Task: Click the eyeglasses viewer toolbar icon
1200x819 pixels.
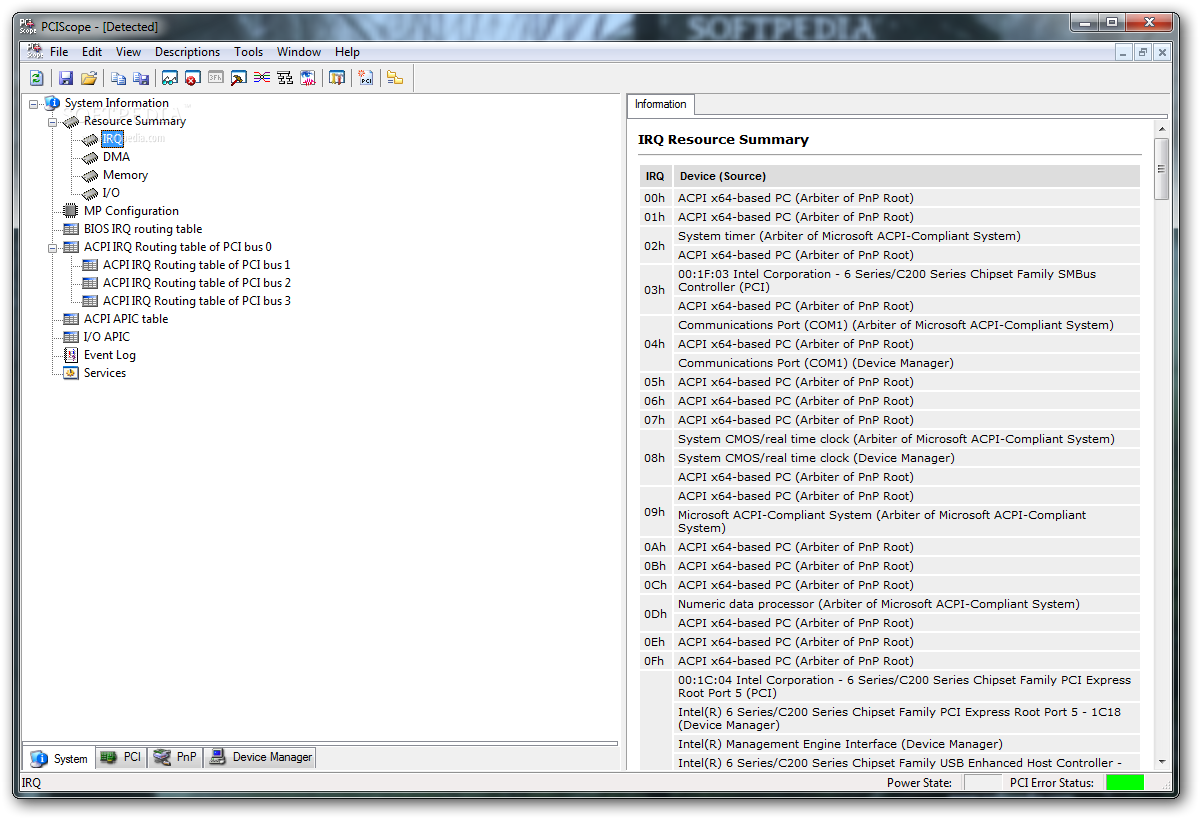Action: click(170, 78)
